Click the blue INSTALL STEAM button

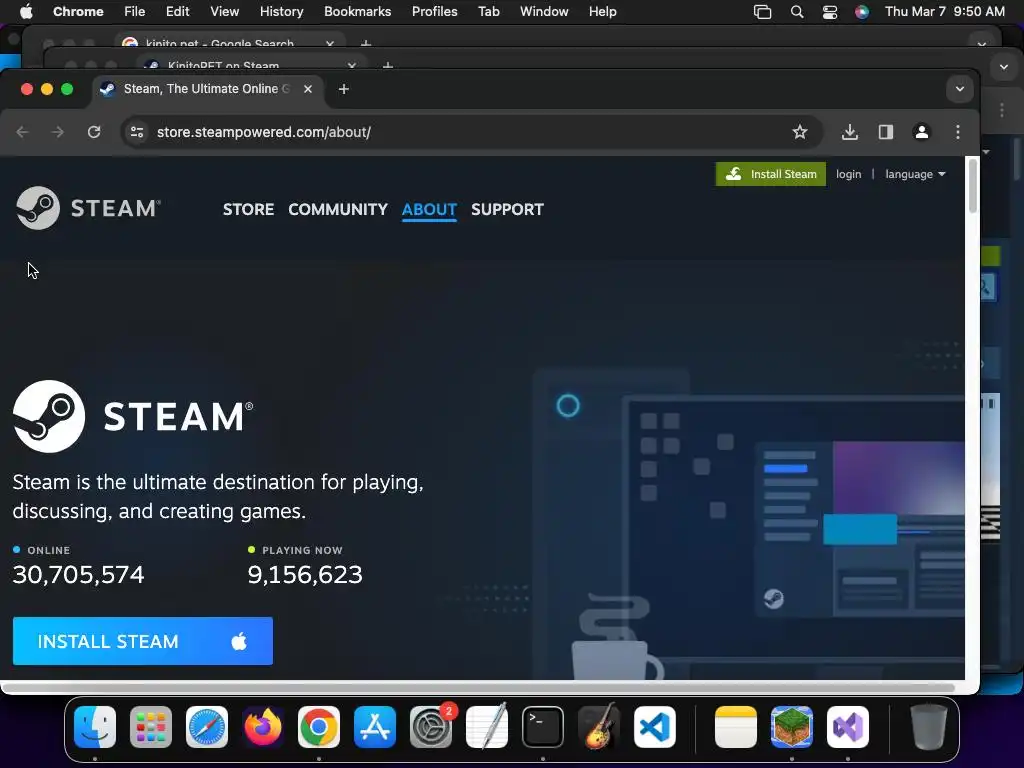click(143, 641)
